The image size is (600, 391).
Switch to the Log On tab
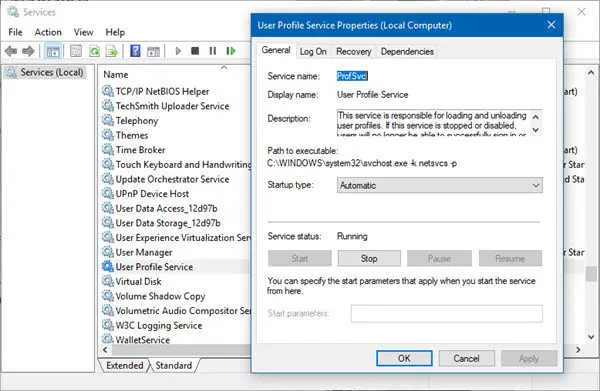(x=313, y=51)
